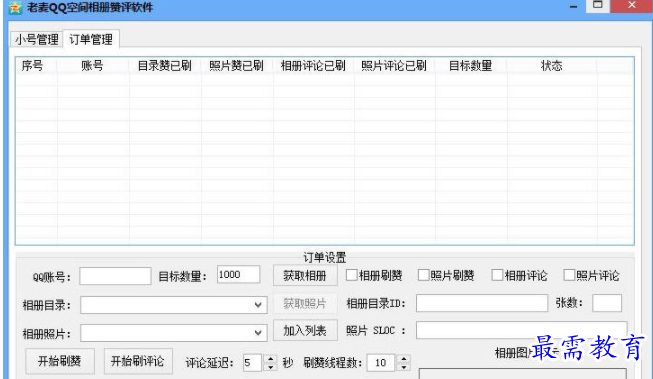
Task: Click the 照片赞已刷 column header
Action: click(237, 66)
